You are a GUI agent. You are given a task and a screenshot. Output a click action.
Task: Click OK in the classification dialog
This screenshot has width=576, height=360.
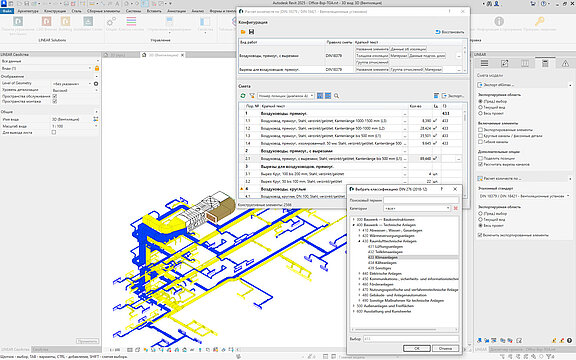417,348
